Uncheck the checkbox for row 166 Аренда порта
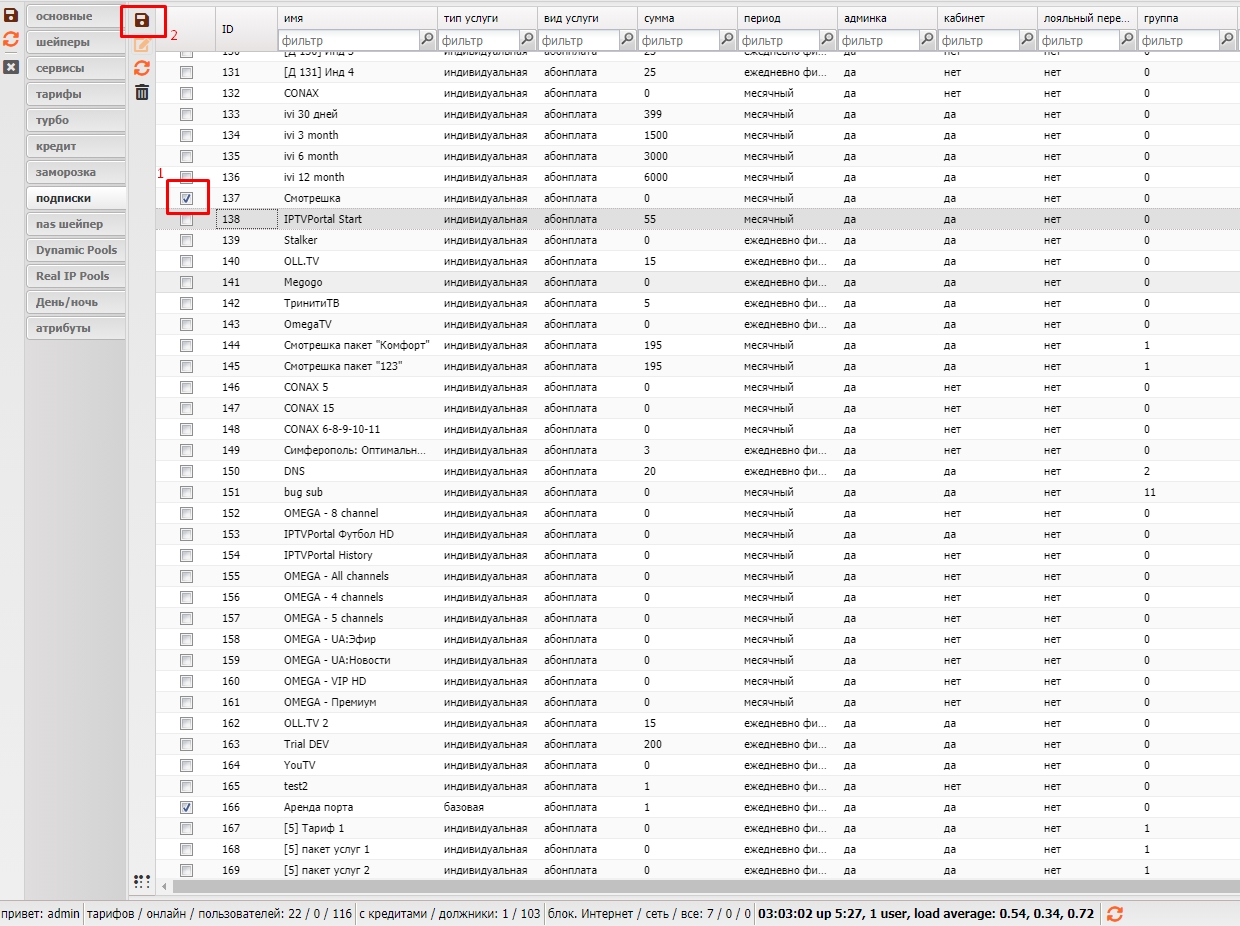This screenshot has height=926, width=1240. tap(187, 807)
